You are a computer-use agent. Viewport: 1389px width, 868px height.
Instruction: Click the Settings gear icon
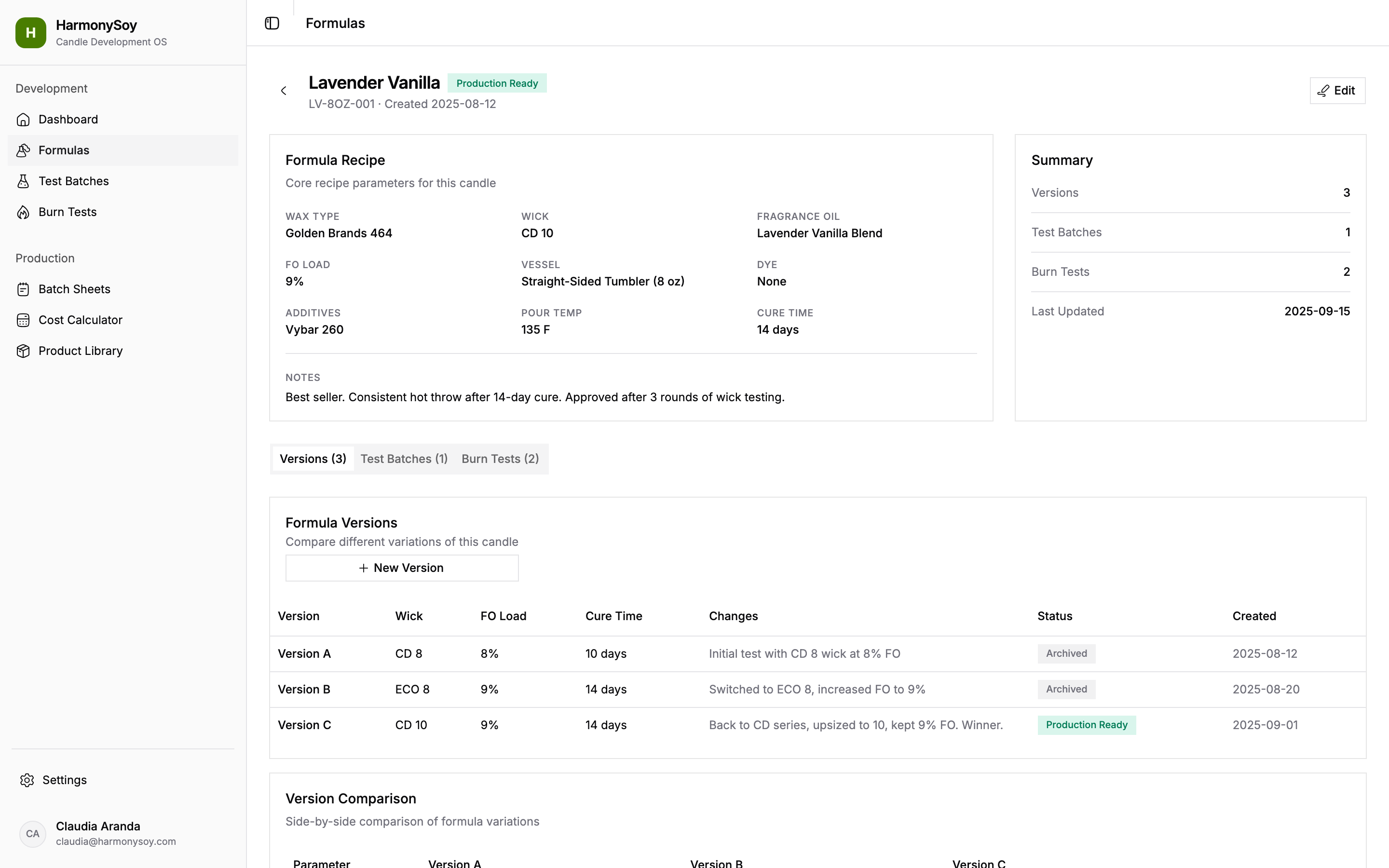coord(27,780)
